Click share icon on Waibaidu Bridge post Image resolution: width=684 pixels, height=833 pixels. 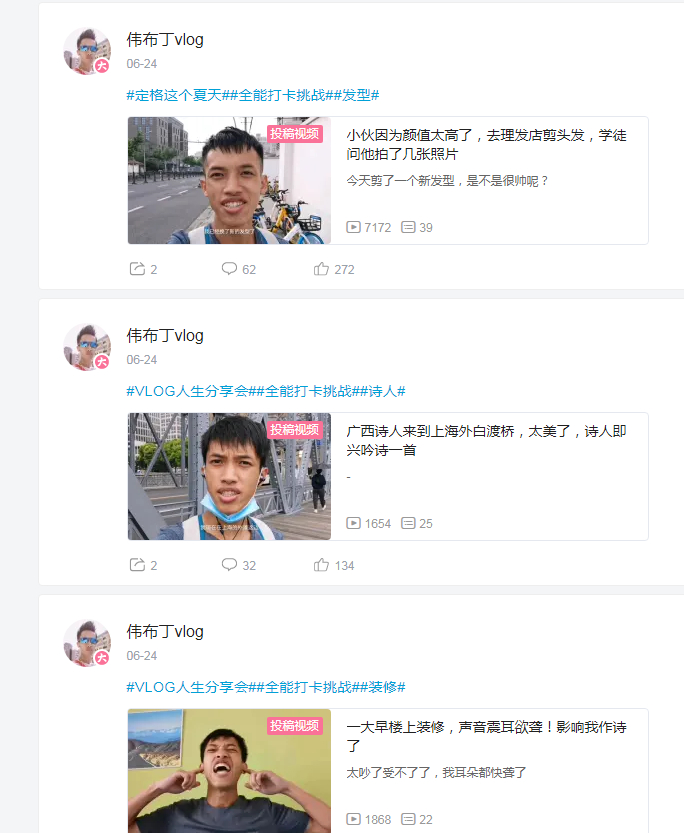pos(138,565)
